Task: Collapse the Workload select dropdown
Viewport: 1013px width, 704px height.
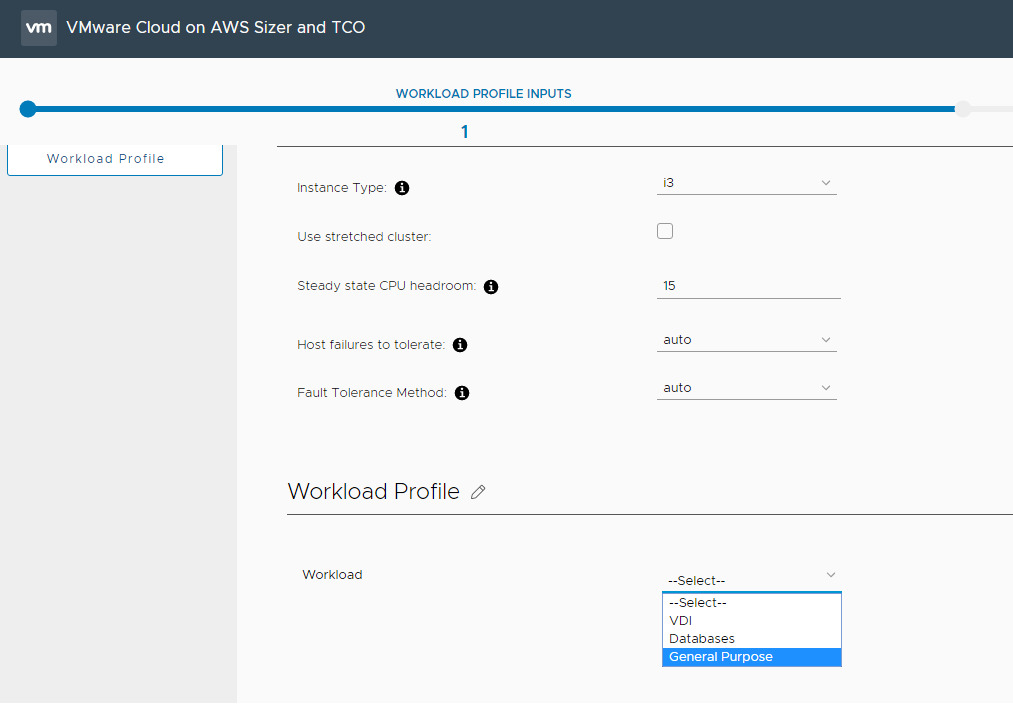Action: [750, 580]
